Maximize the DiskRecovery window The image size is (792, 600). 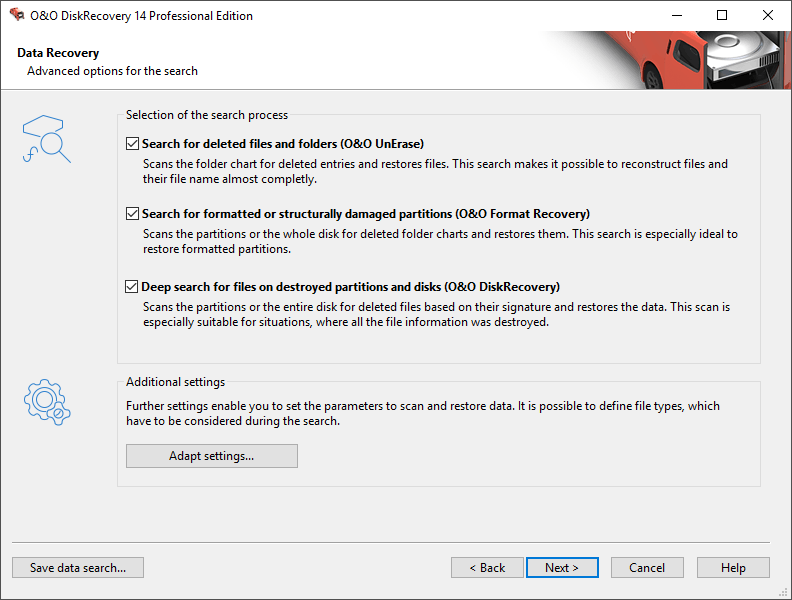tap(722, 16)
